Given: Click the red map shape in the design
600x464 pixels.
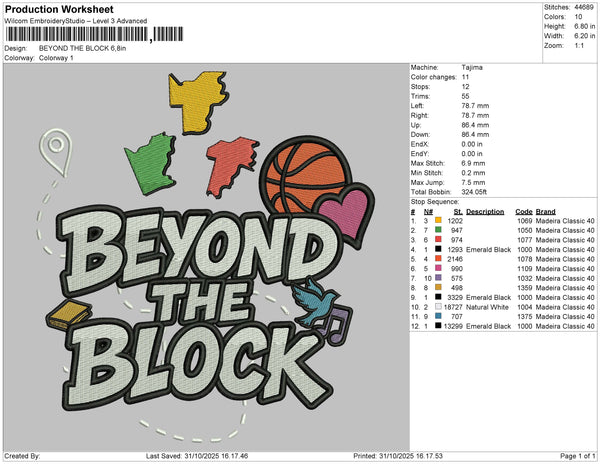Looking at the screenshot, I should tap(230, 166).
